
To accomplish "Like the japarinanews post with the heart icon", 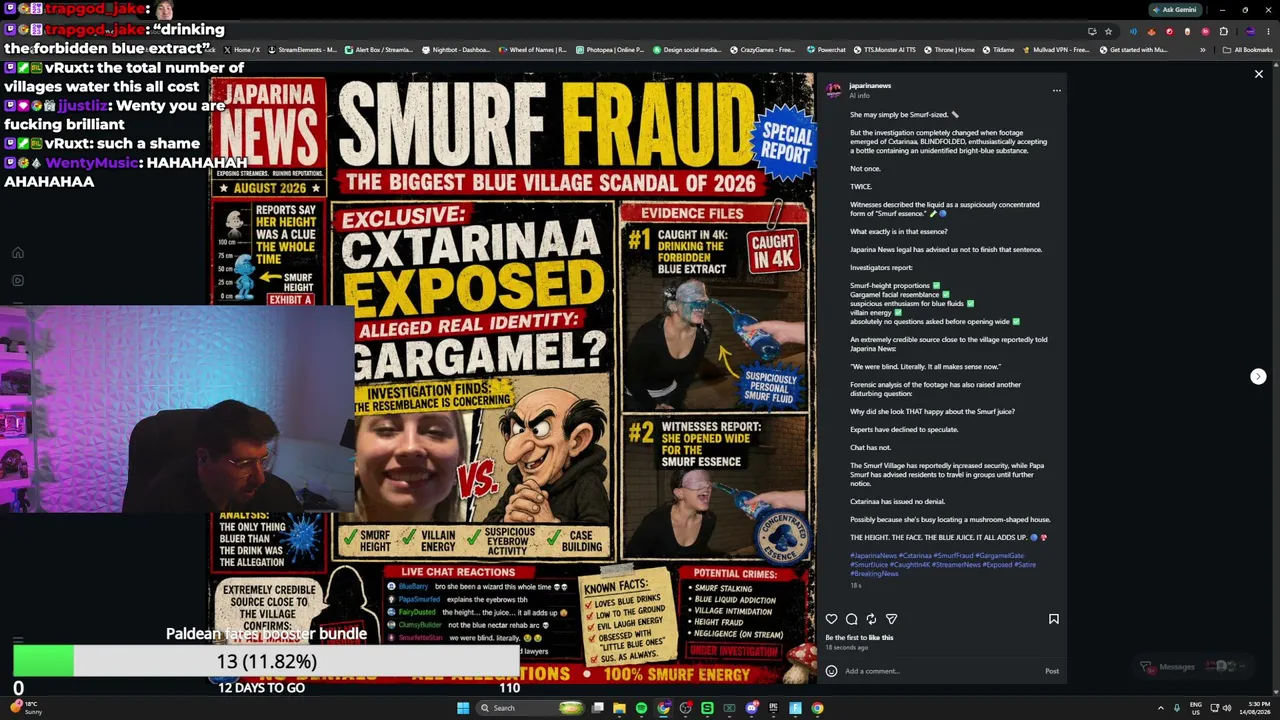I will click(831, 619).
